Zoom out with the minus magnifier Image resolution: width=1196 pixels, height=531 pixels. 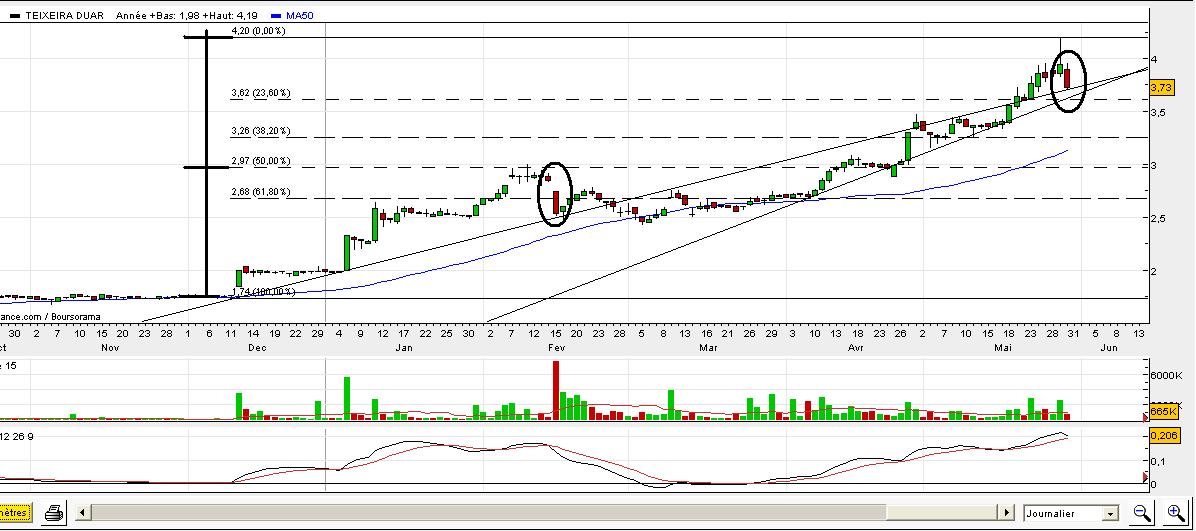tap(1142, 513)
